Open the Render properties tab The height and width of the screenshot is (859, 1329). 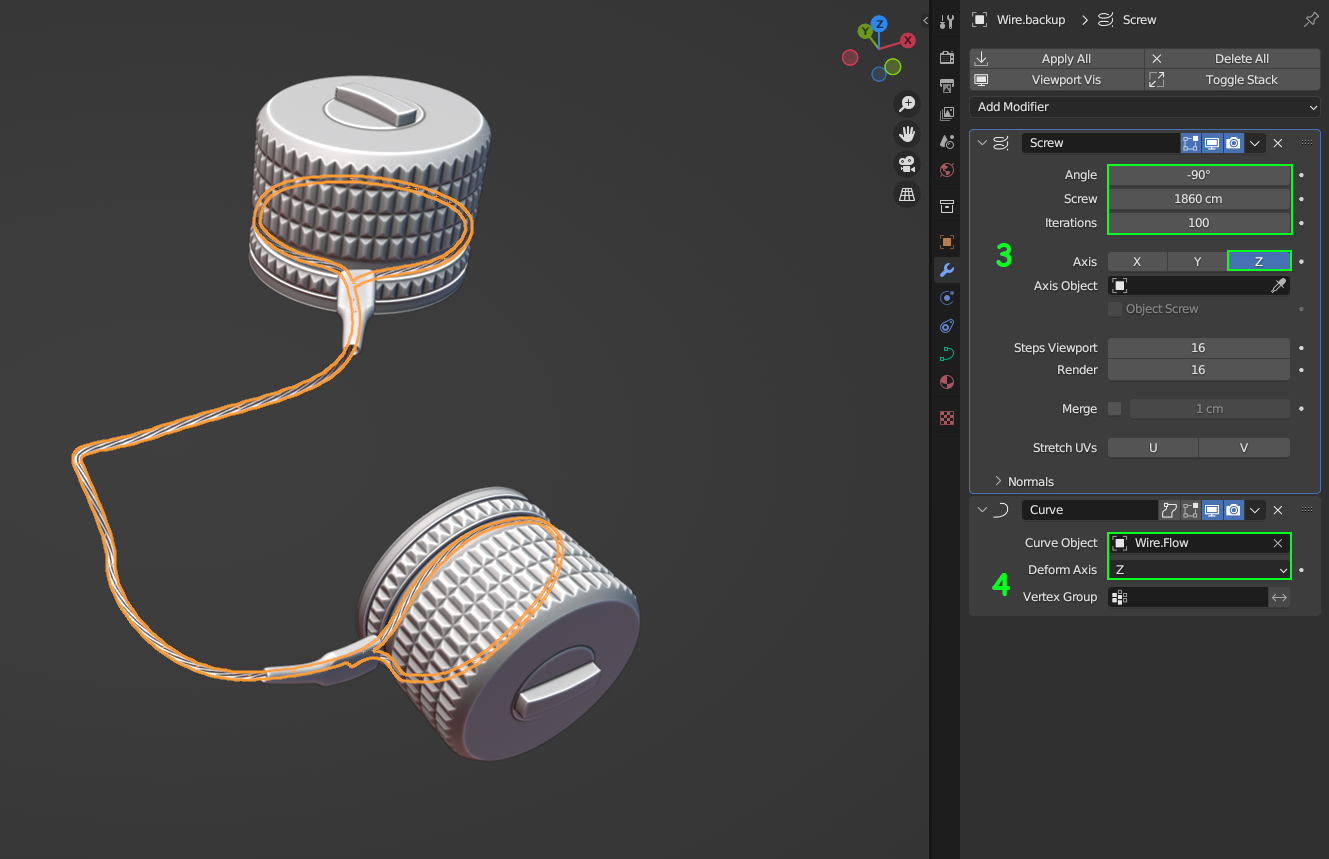click(946, 58)
